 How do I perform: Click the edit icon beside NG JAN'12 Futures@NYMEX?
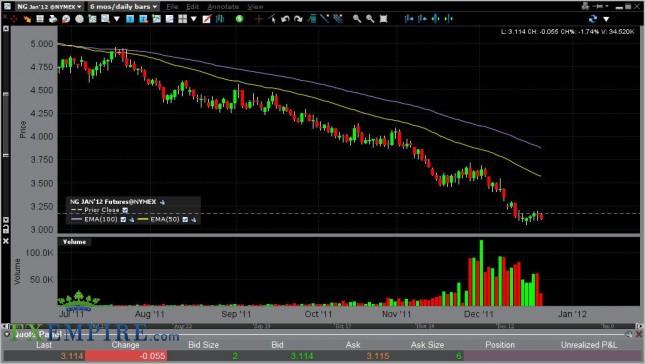[162, 202]
